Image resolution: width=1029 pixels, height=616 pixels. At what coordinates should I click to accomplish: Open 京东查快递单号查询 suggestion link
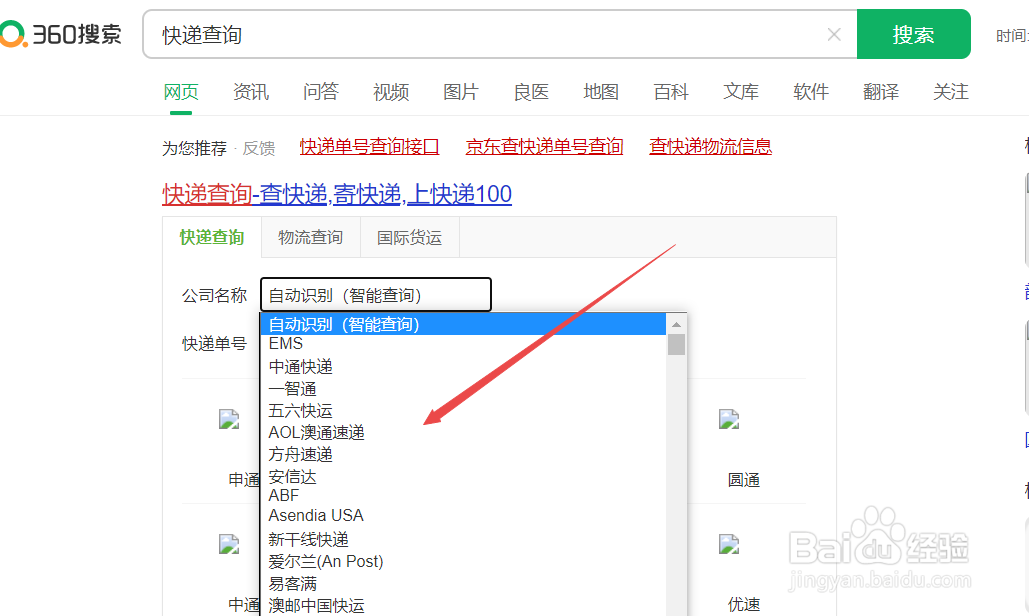point(544,146)
